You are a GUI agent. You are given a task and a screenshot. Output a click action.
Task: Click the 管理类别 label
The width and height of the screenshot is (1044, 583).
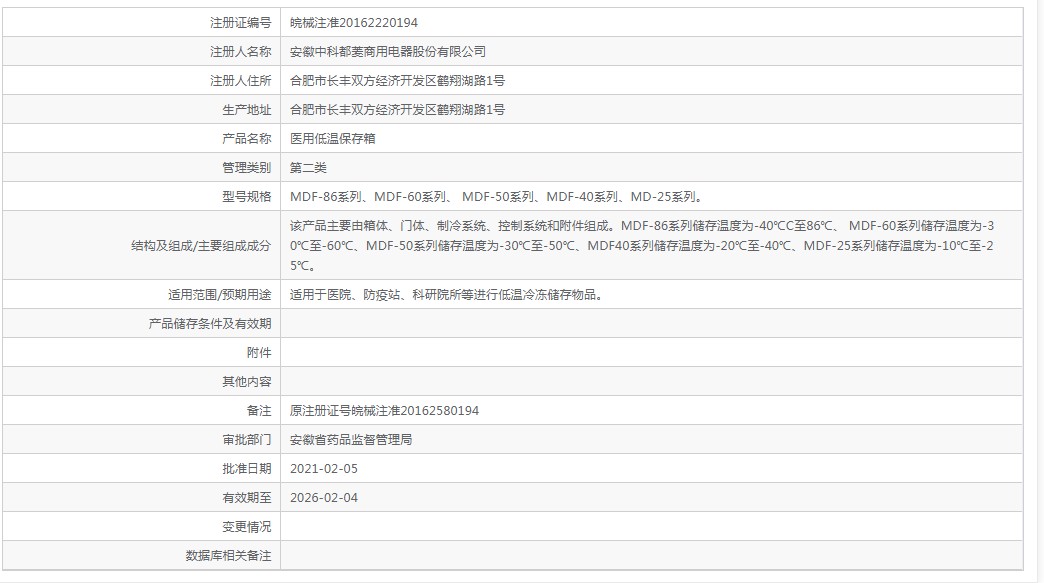(246, 168)
